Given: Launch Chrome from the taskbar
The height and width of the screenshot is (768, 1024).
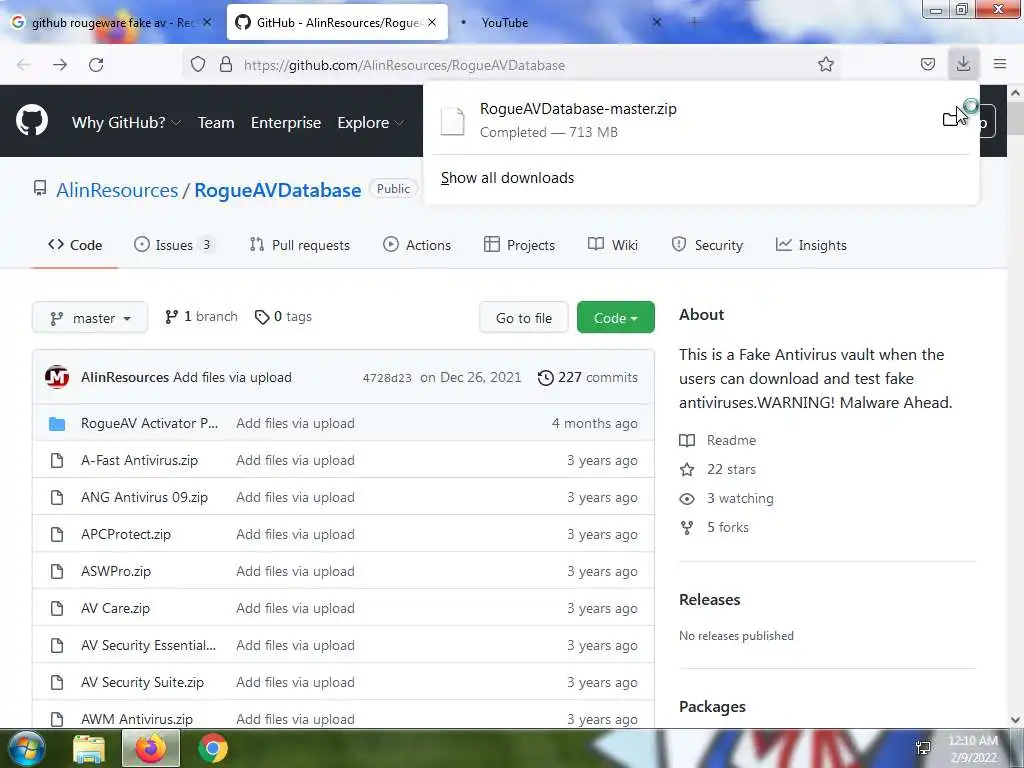Looking at the screenshot, I should (x=213, y=748).
